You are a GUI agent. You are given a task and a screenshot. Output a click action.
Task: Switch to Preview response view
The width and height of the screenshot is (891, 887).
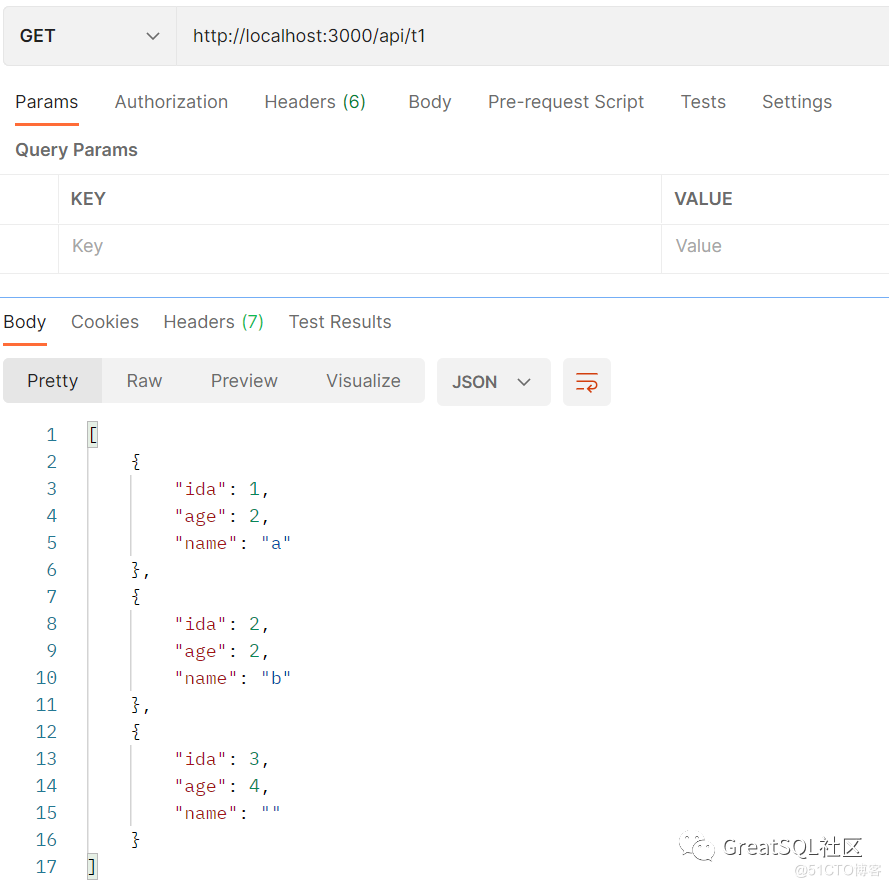pos(244,381)
